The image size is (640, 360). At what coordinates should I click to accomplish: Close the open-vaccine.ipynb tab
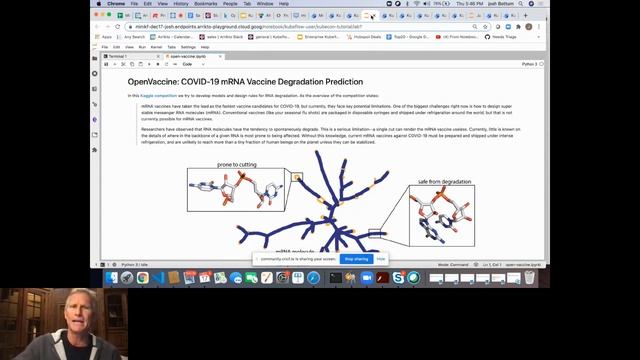[220, 56]
